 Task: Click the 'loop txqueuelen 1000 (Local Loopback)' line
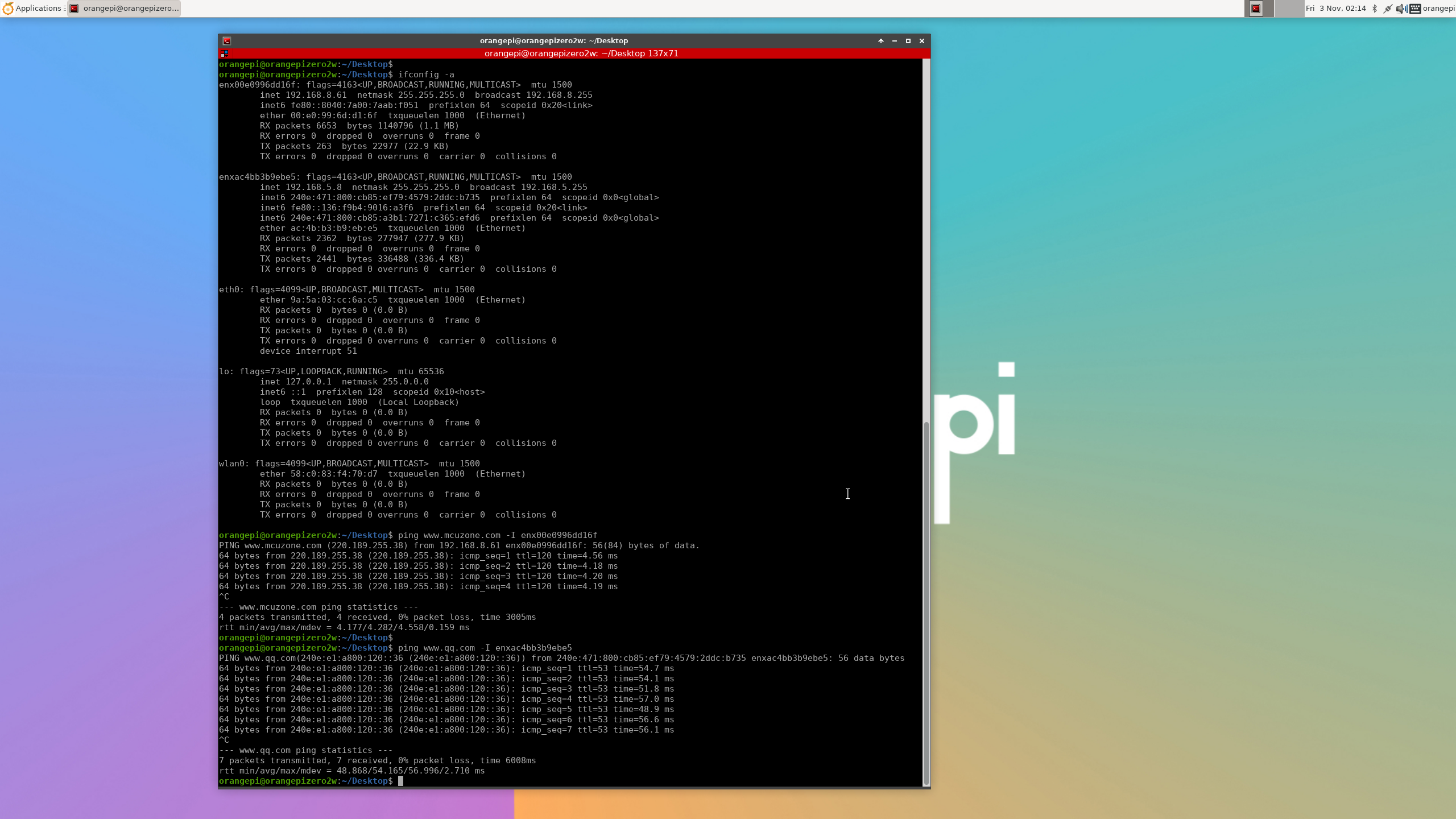pos(359,402)
